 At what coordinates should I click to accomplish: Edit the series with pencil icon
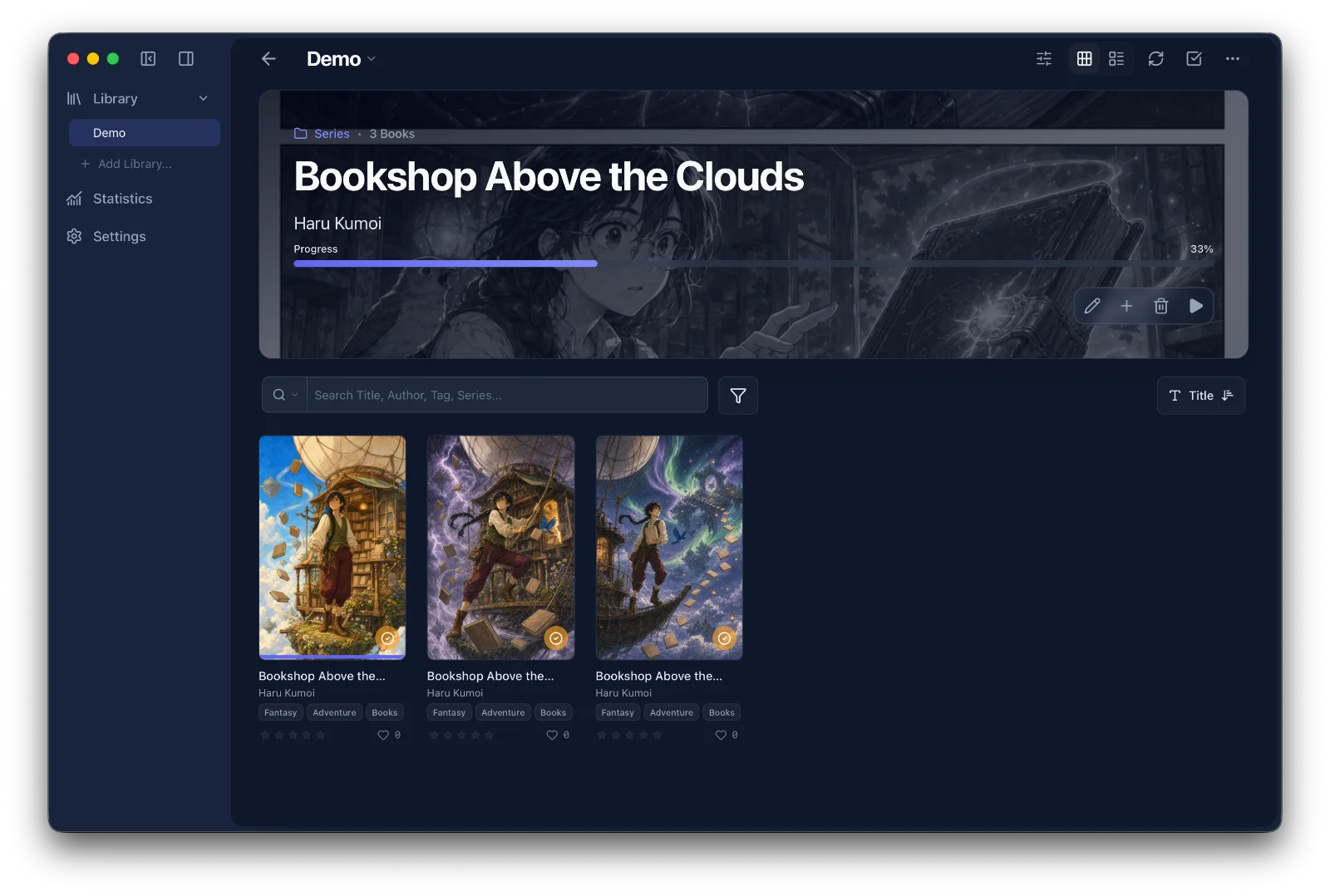coord(1092,306)
